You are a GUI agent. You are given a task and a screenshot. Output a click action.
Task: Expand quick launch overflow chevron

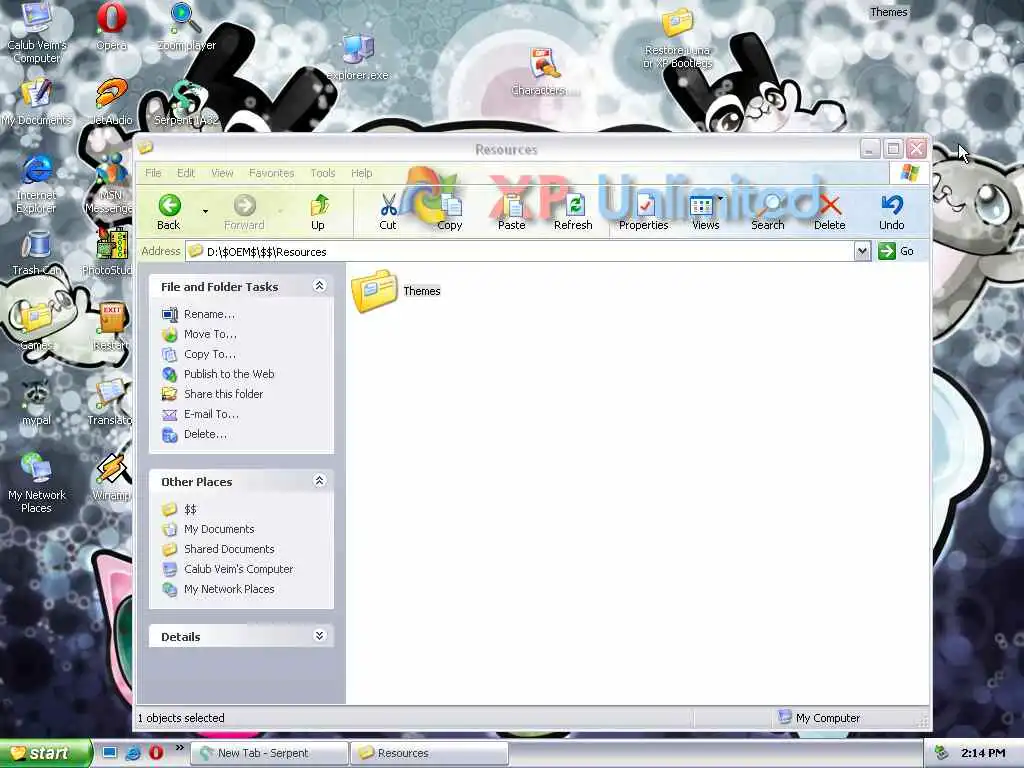pos(180,748)
